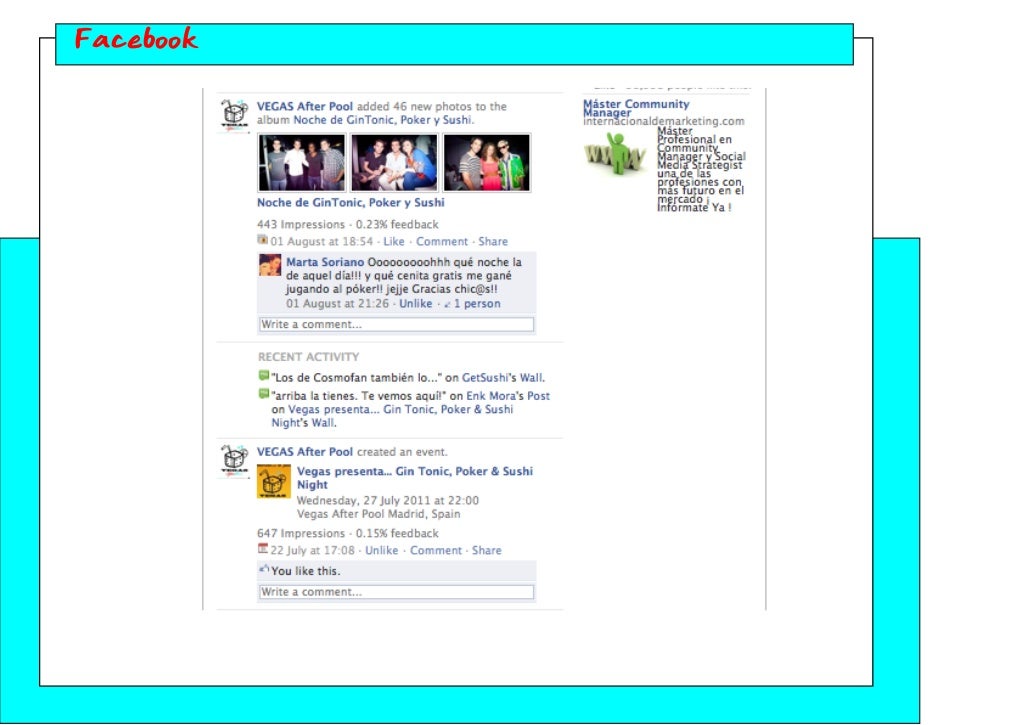
Task: Click 01 August at 21:26 comment timestamp
Action: tap(337, 304)
